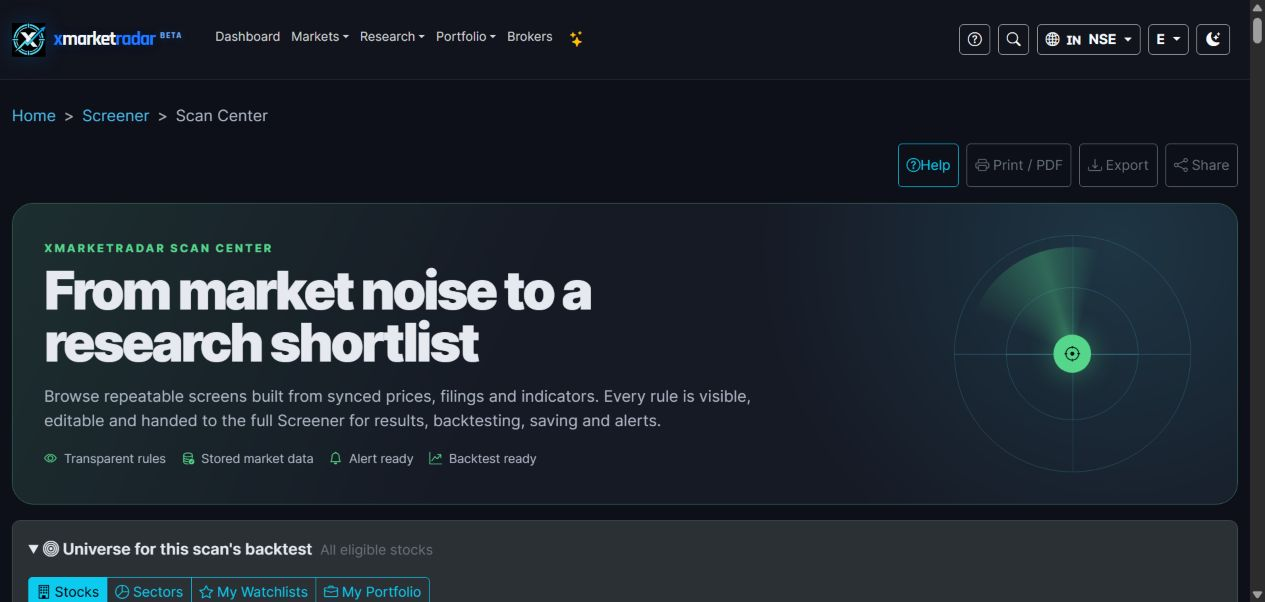Click the Share button
Screen dimensions: 1265x602
point(1201,165)
